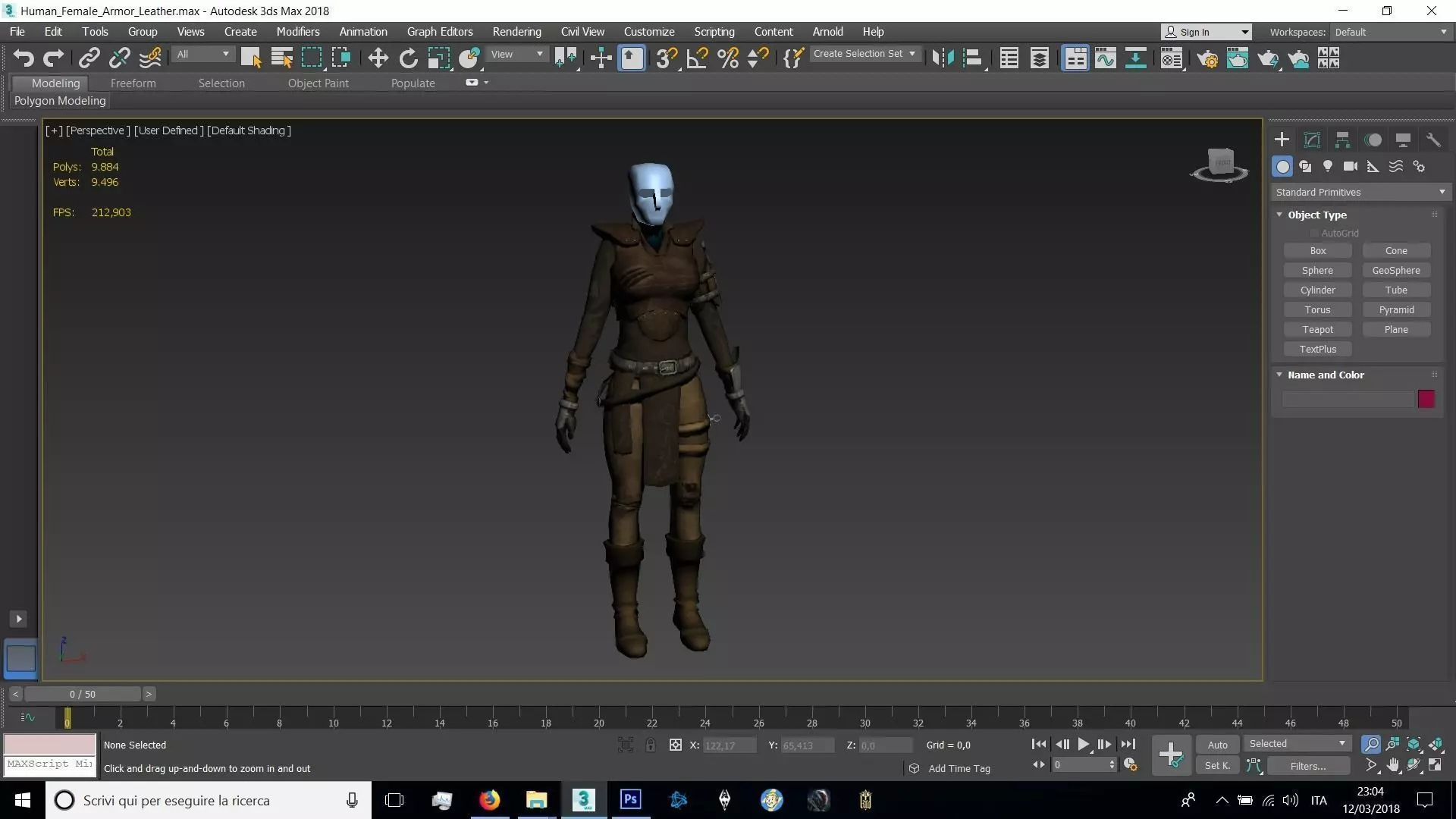Toggle Absolute/Offset transform mode

(x=675, y=745)
